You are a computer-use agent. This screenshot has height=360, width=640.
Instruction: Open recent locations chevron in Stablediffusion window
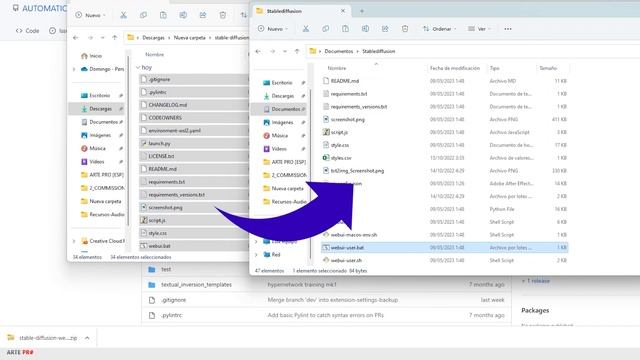285,51
